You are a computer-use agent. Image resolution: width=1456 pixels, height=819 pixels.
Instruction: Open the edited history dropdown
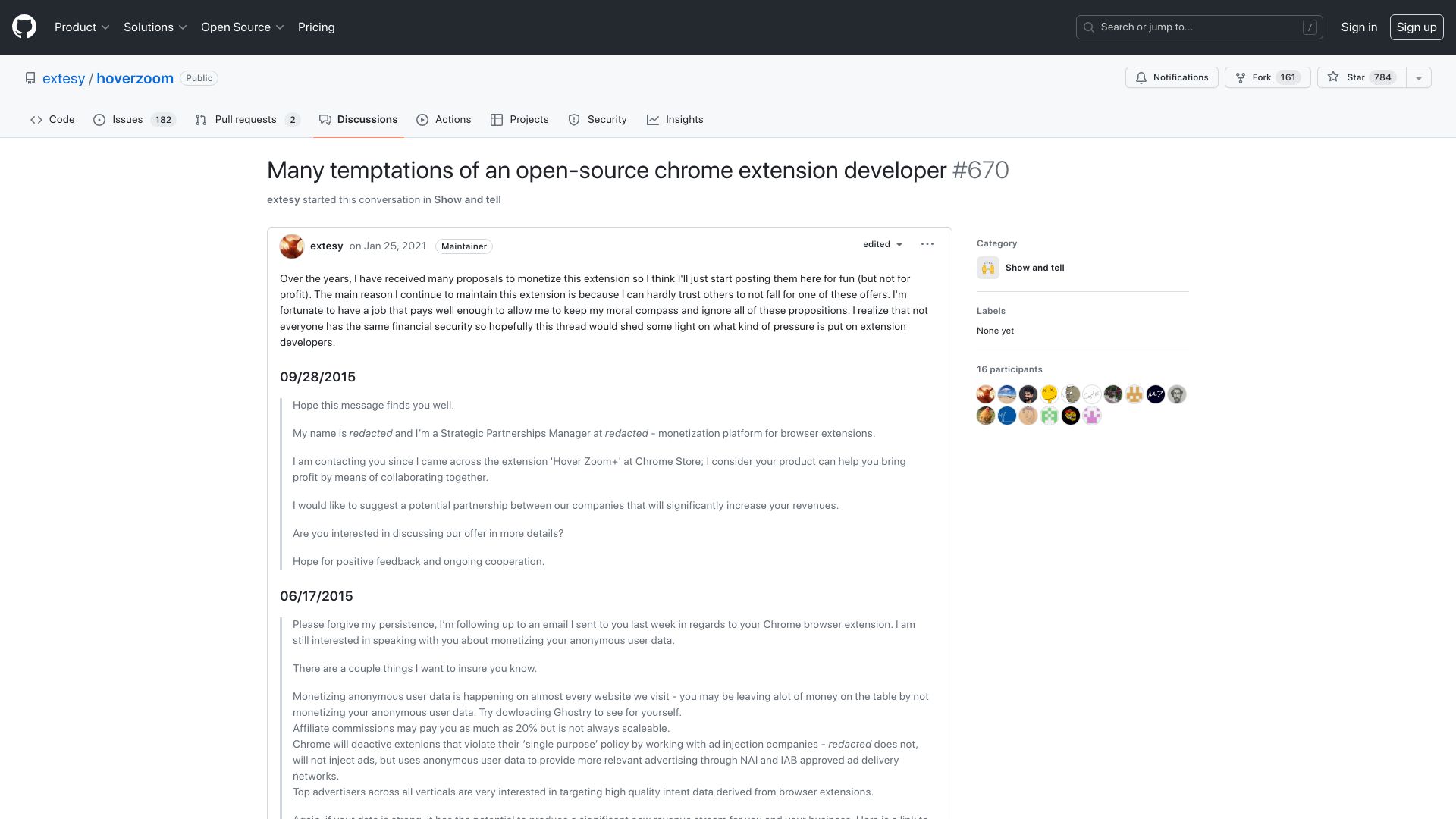(x=883, y=244)
